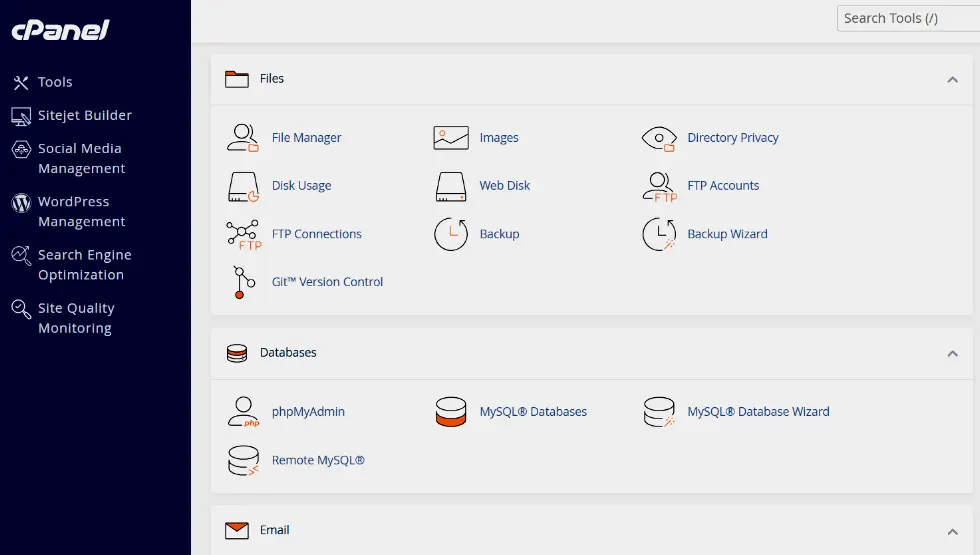Open the MySQL Database Wizard link
This screenshot has width=980, height=555.
[758, 412]
